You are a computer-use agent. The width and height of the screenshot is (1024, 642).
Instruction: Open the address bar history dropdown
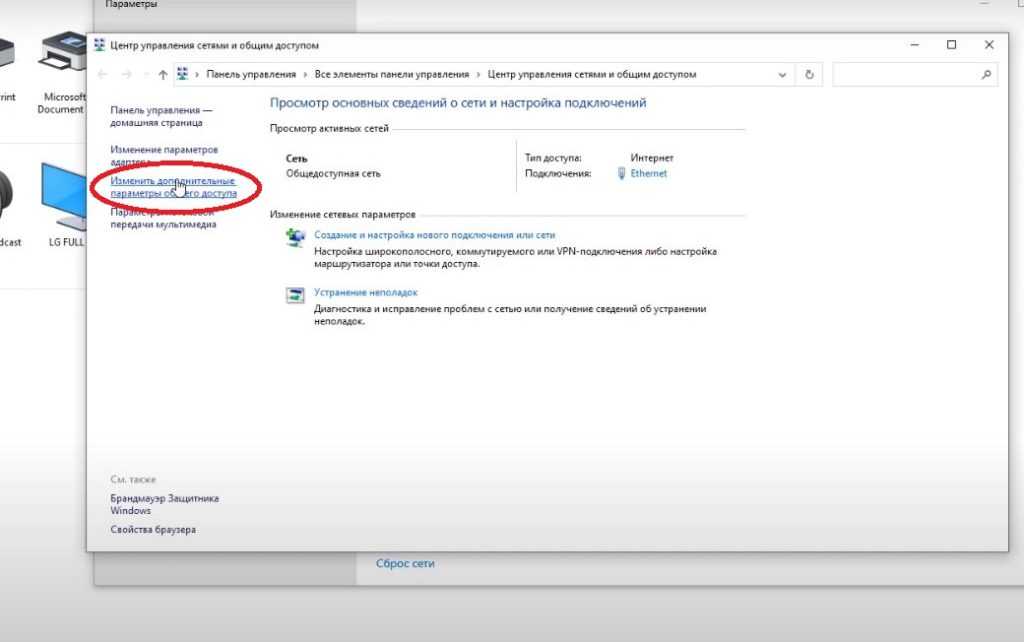(782, 75)
